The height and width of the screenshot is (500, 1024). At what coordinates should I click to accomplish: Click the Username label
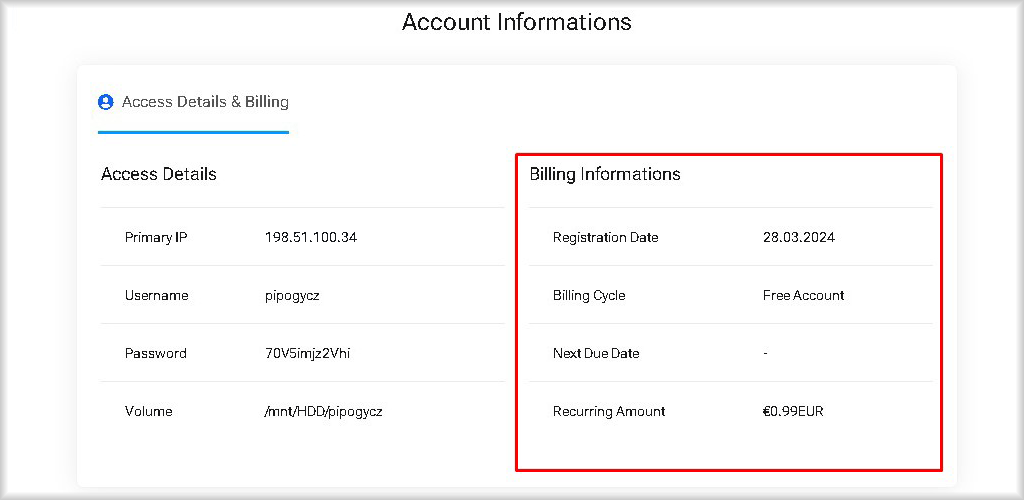[156, 296]
